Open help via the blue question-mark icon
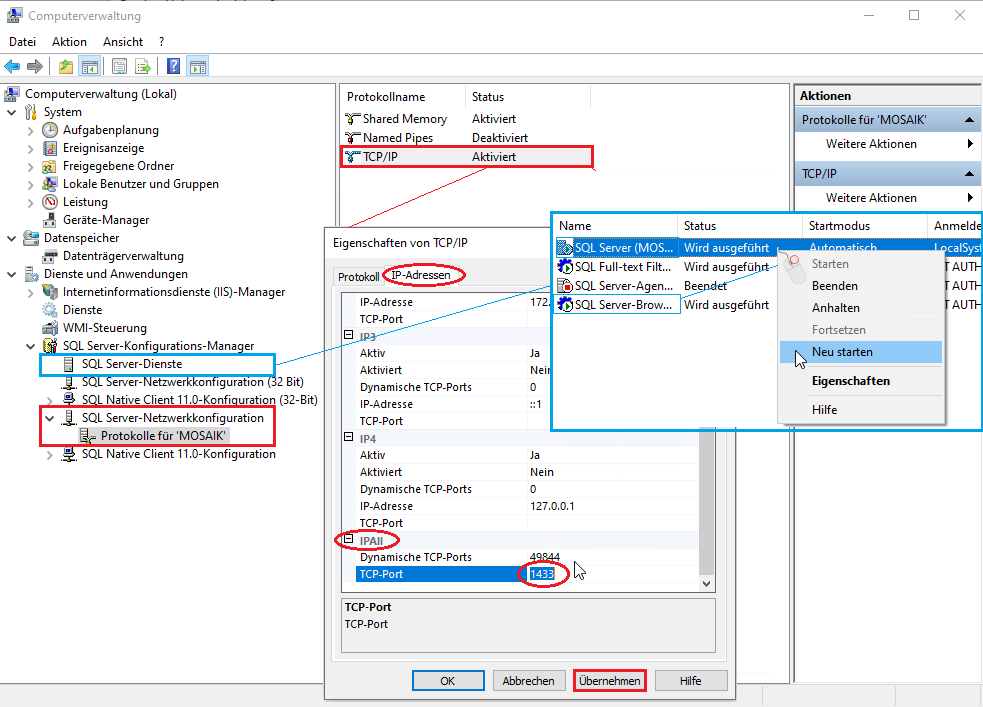Viewport: 983px width, 707px height. click(x=173, y=67)
